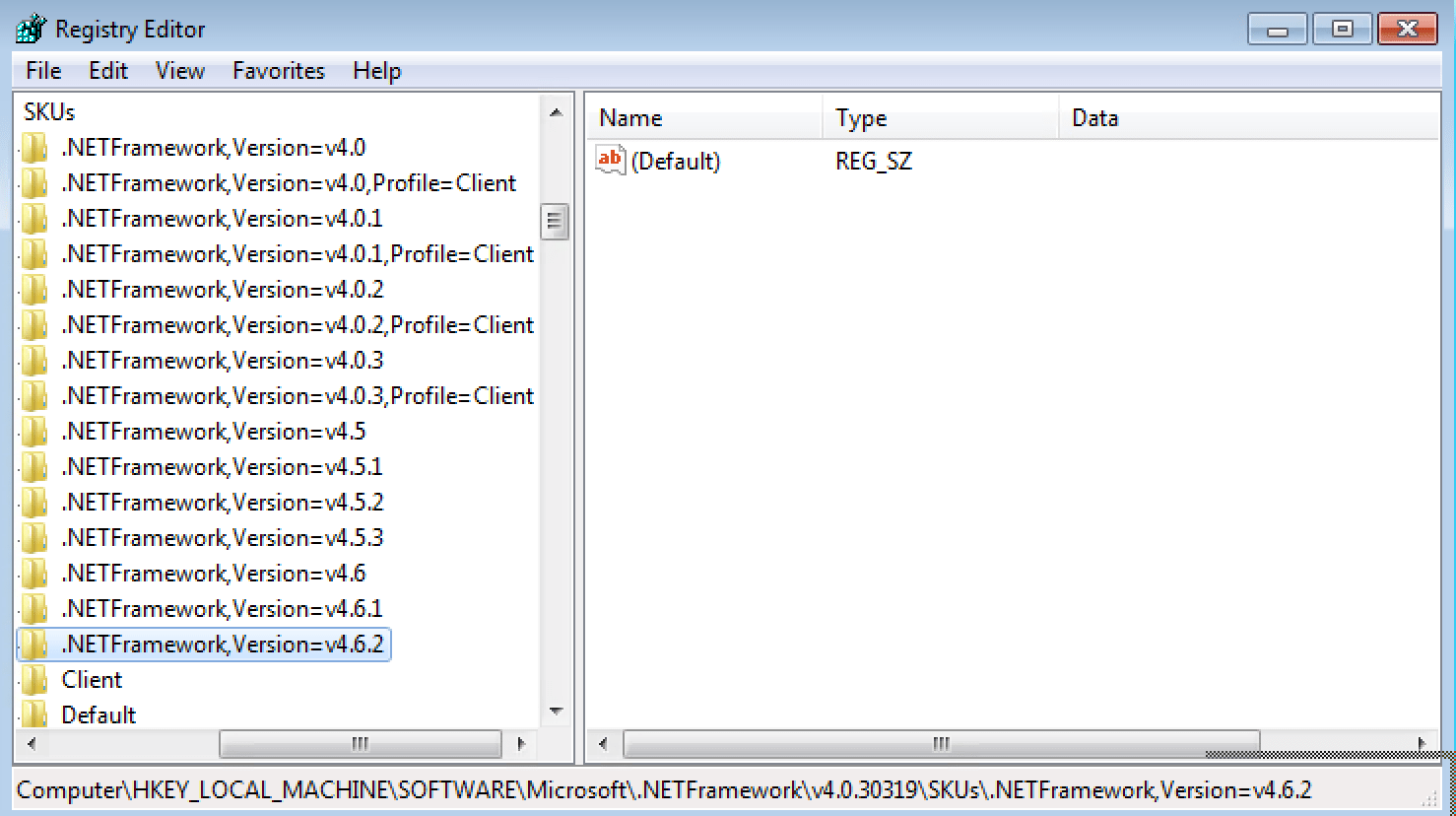The image size is (1456, 816).
Task: Select key .NETFramework,Version=v4.0,Profile=Client
Action: tap(290, 183)
